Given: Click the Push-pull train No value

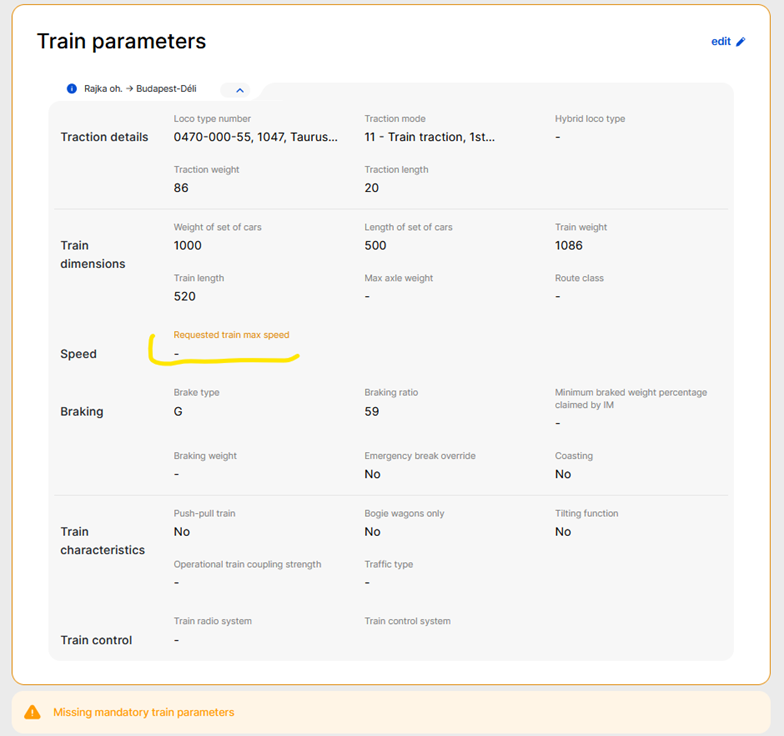Looking at the screenshot, I should click(x=182, y=532).
